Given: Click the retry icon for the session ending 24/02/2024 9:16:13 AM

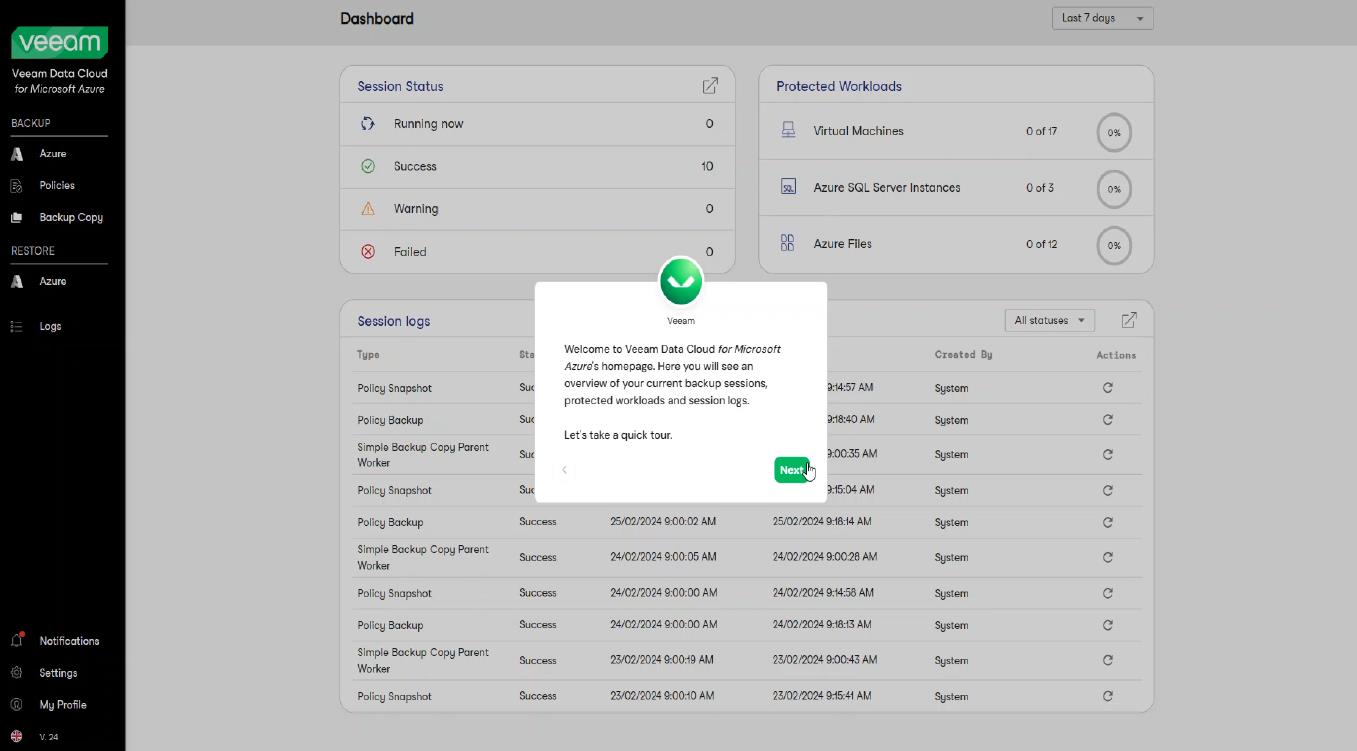Looking at the screenshot, I should [x=1107, y=625].
